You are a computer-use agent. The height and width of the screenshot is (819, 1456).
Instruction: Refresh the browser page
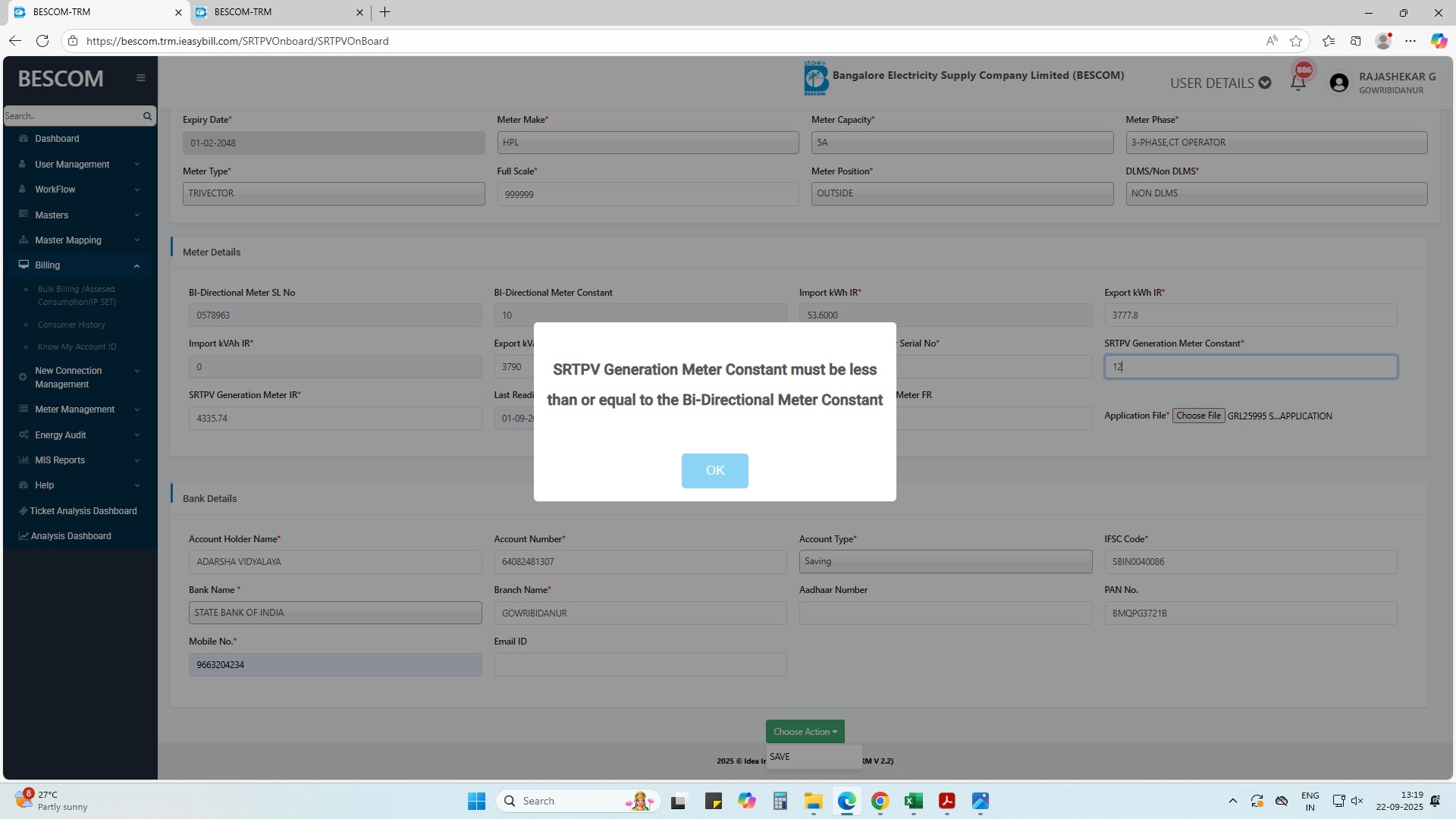(42, 41)
